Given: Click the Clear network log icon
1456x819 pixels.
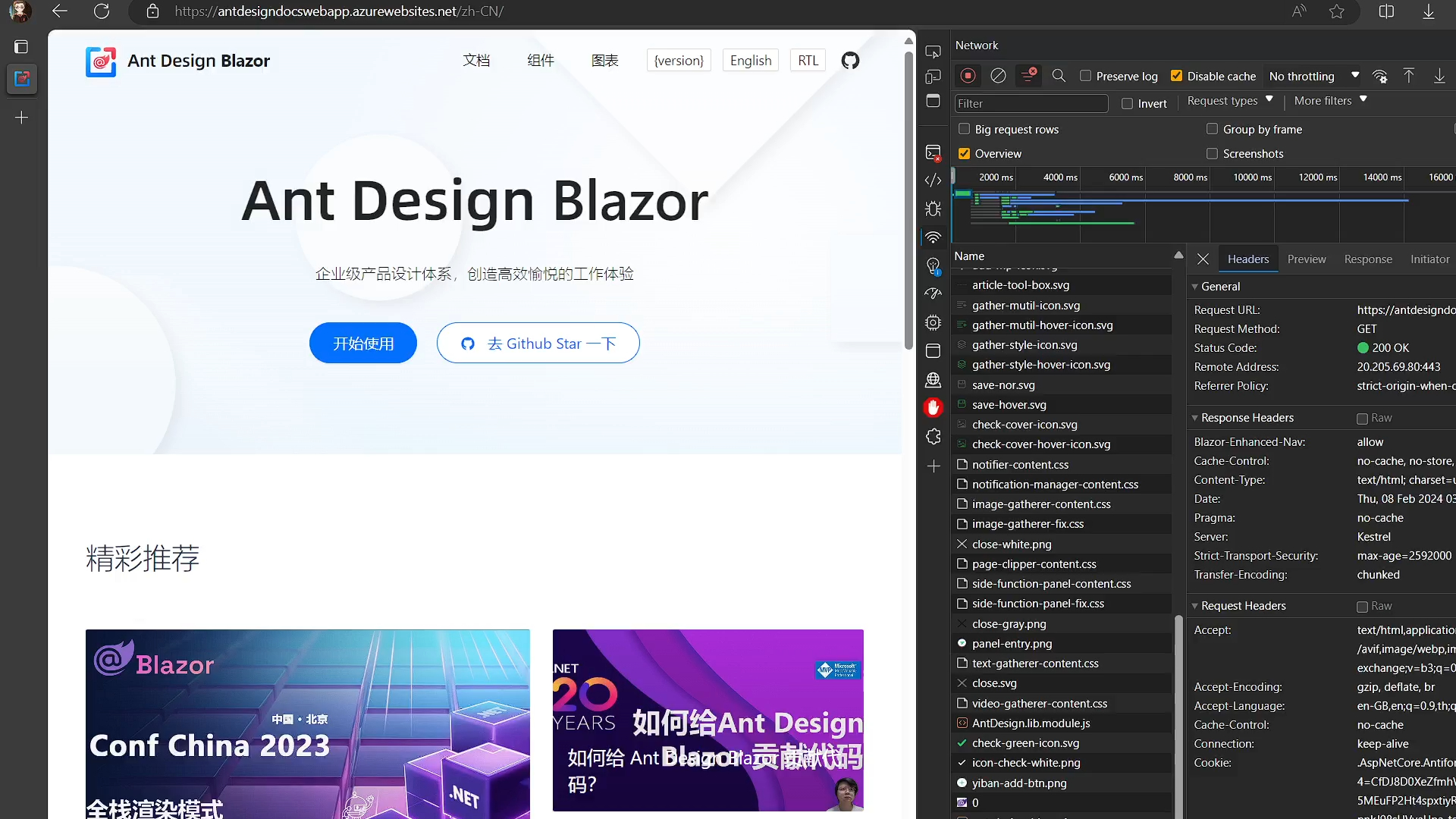Looking at the screenshot, I should (x=997, y=75).
